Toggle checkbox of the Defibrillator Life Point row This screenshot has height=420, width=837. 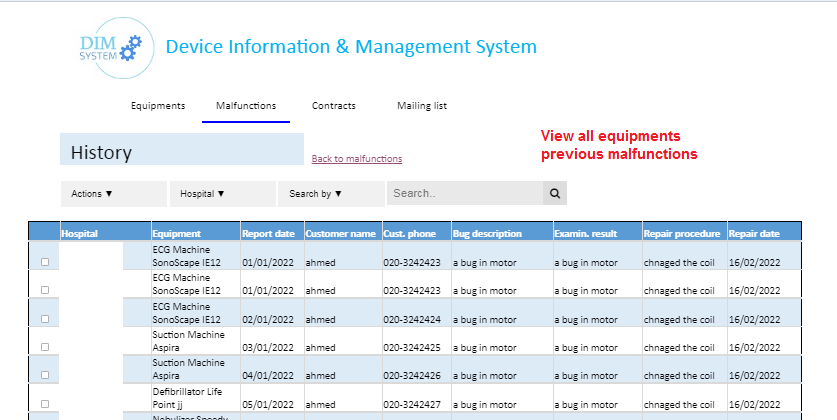(x=44, y=404)
